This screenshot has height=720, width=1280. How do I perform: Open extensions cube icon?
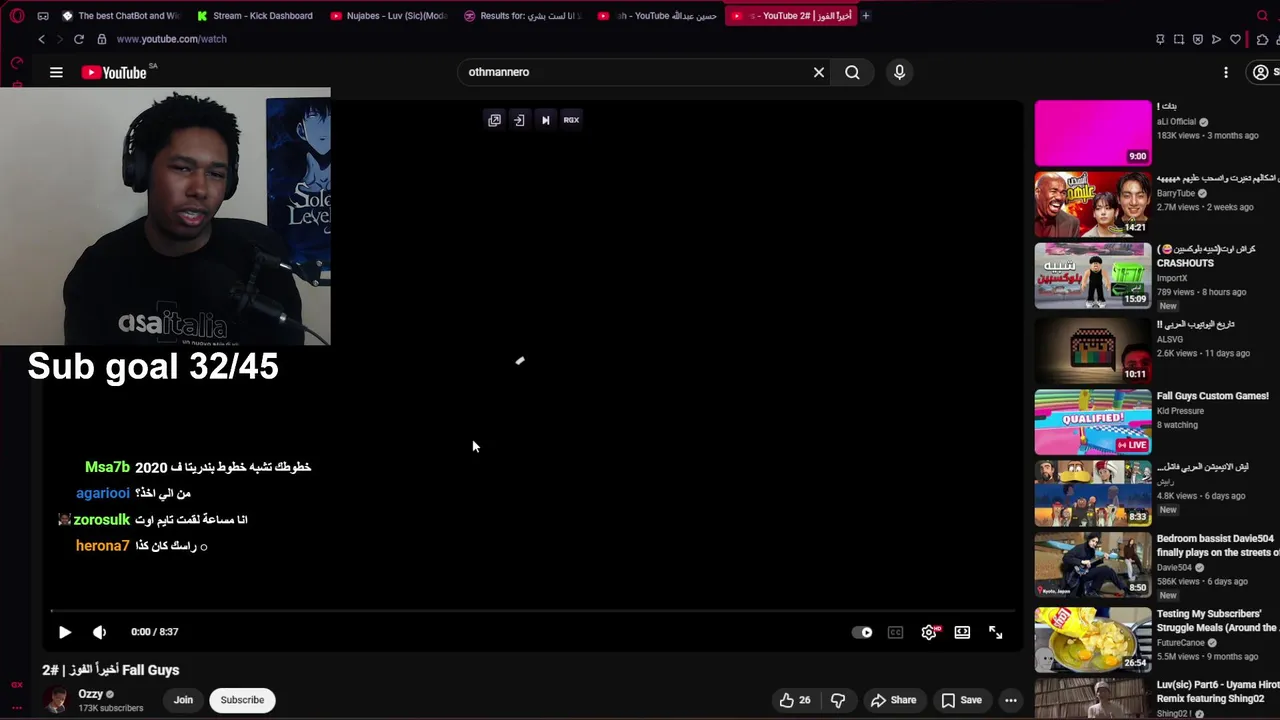pos(1262,39)
